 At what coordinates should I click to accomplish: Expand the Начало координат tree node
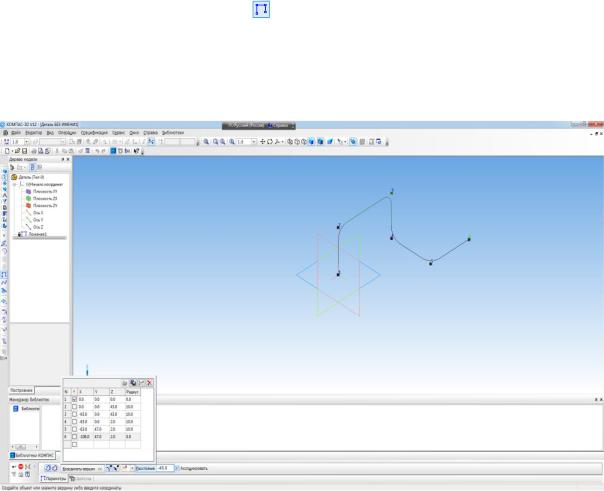click(x=15, y=184)
